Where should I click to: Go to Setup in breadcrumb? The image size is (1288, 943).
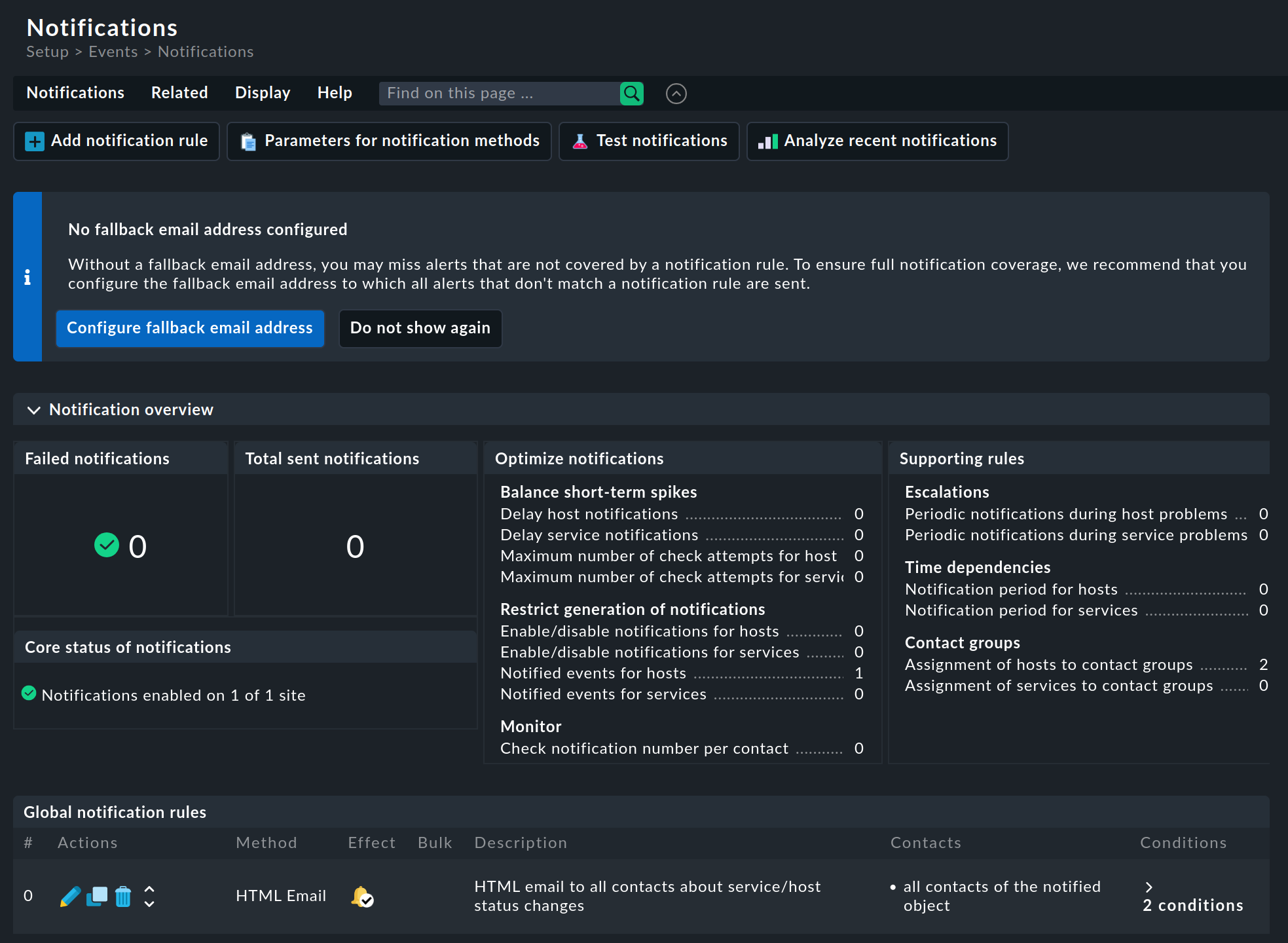(47, 52)
